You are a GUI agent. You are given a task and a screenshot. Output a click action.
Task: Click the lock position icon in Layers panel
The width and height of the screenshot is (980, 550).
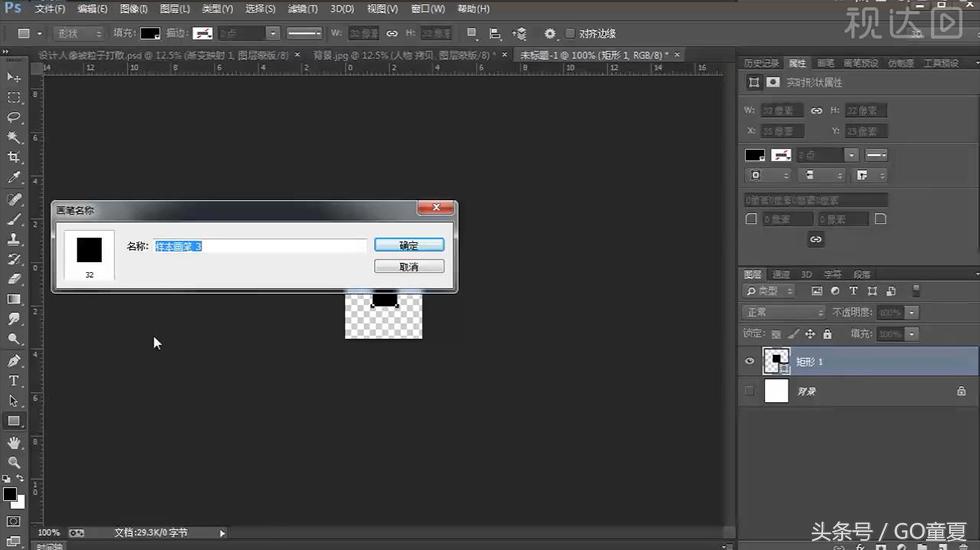tap(809, 334)
